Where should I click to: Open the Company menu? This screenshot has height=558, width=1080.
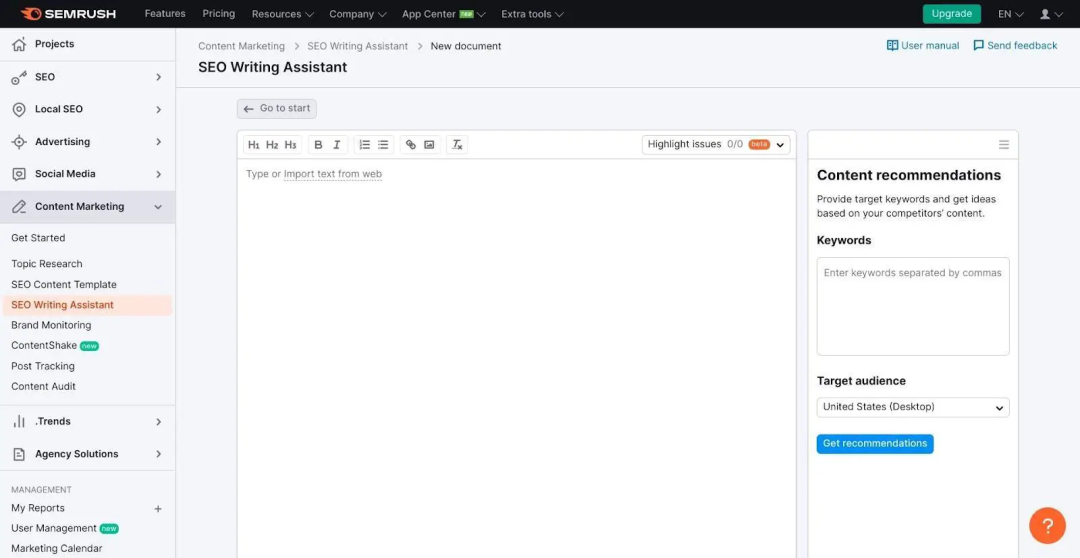pos(357,14)
